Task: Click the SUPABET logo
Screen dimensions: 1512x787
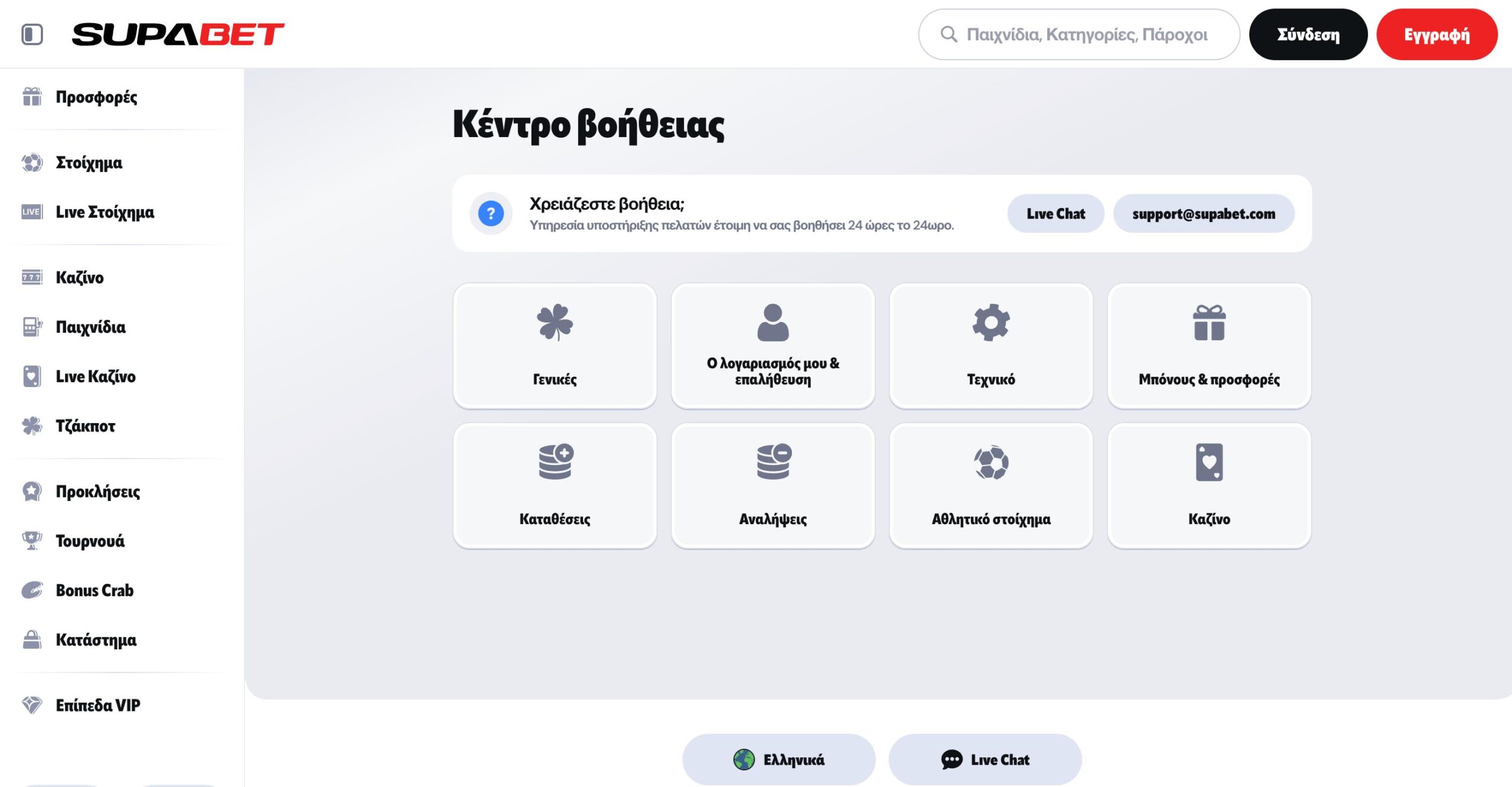Action: click(178, 34)
